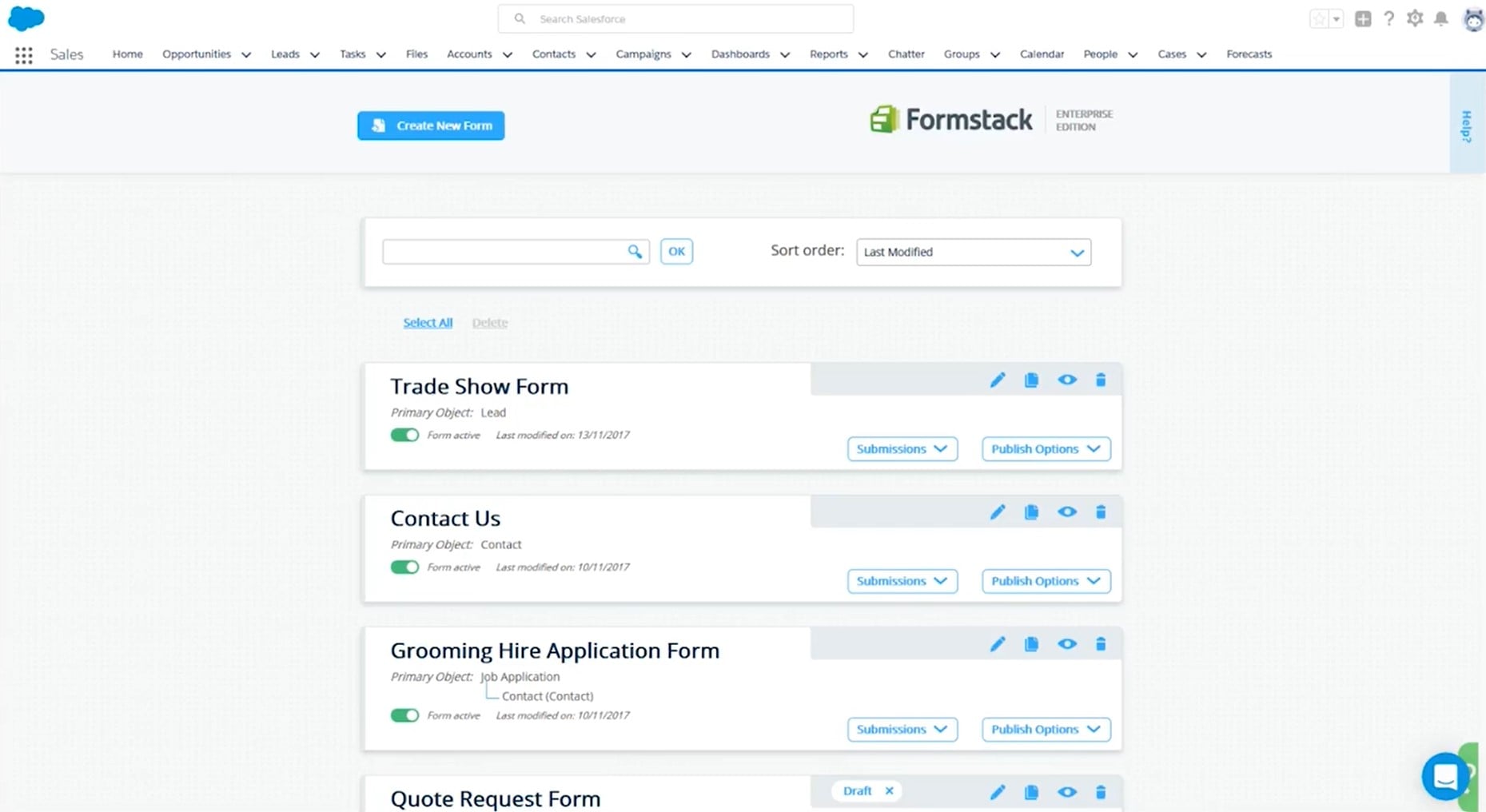This screenshot has width=1486, height=812.
Task: Click the Create New Form button
Action: point(431,125)
